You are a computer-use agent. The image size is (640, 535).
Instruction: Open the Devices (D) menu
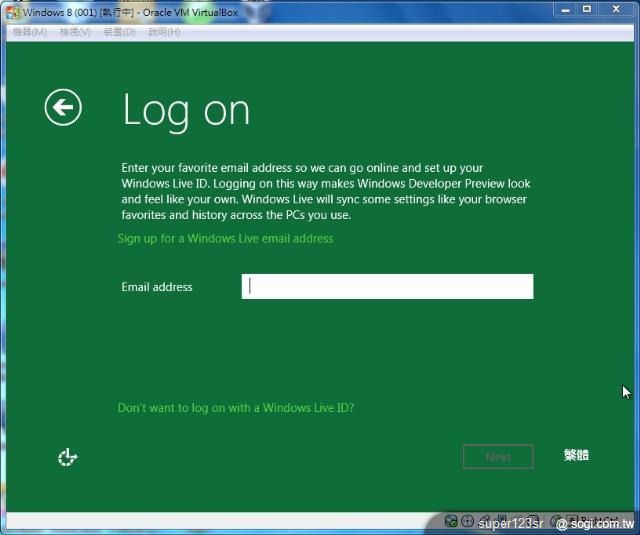(120, 32)
